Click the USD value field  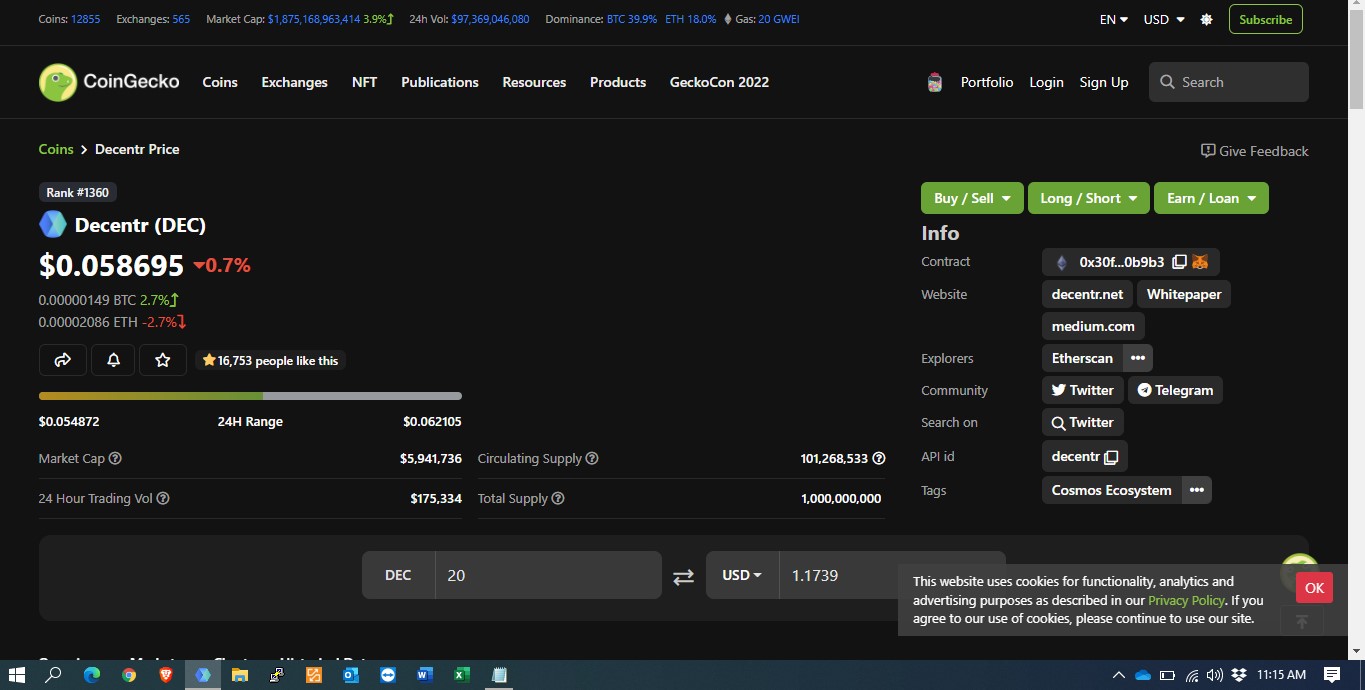coord(892,575)
